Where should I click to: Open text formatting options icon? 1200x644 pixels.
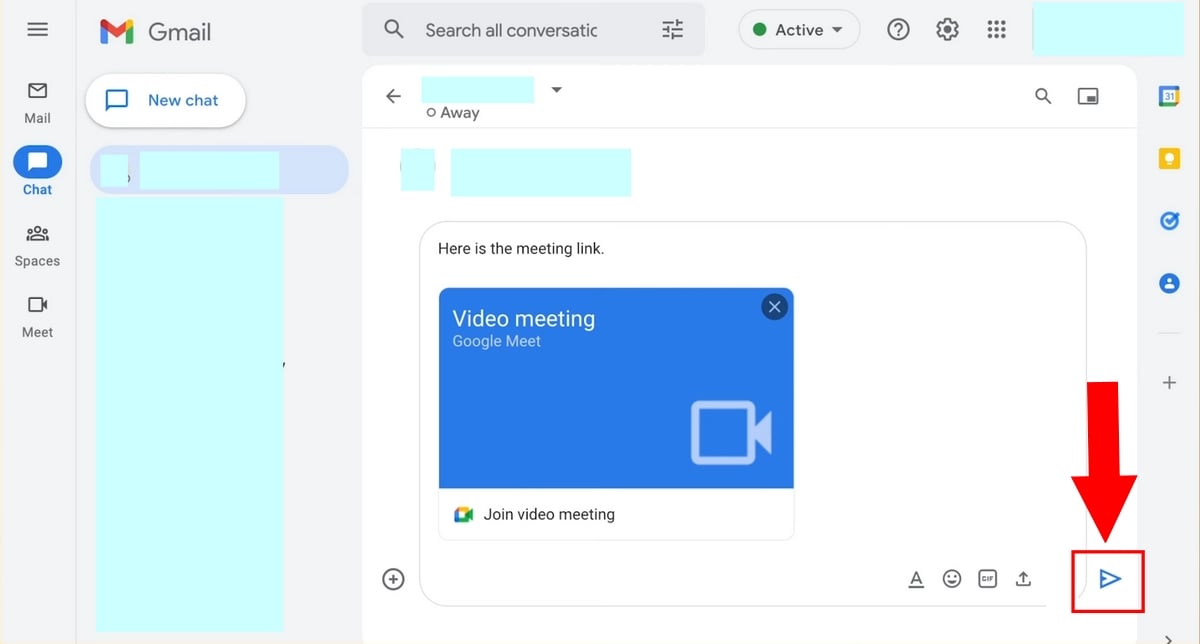(x=916, y=579)
